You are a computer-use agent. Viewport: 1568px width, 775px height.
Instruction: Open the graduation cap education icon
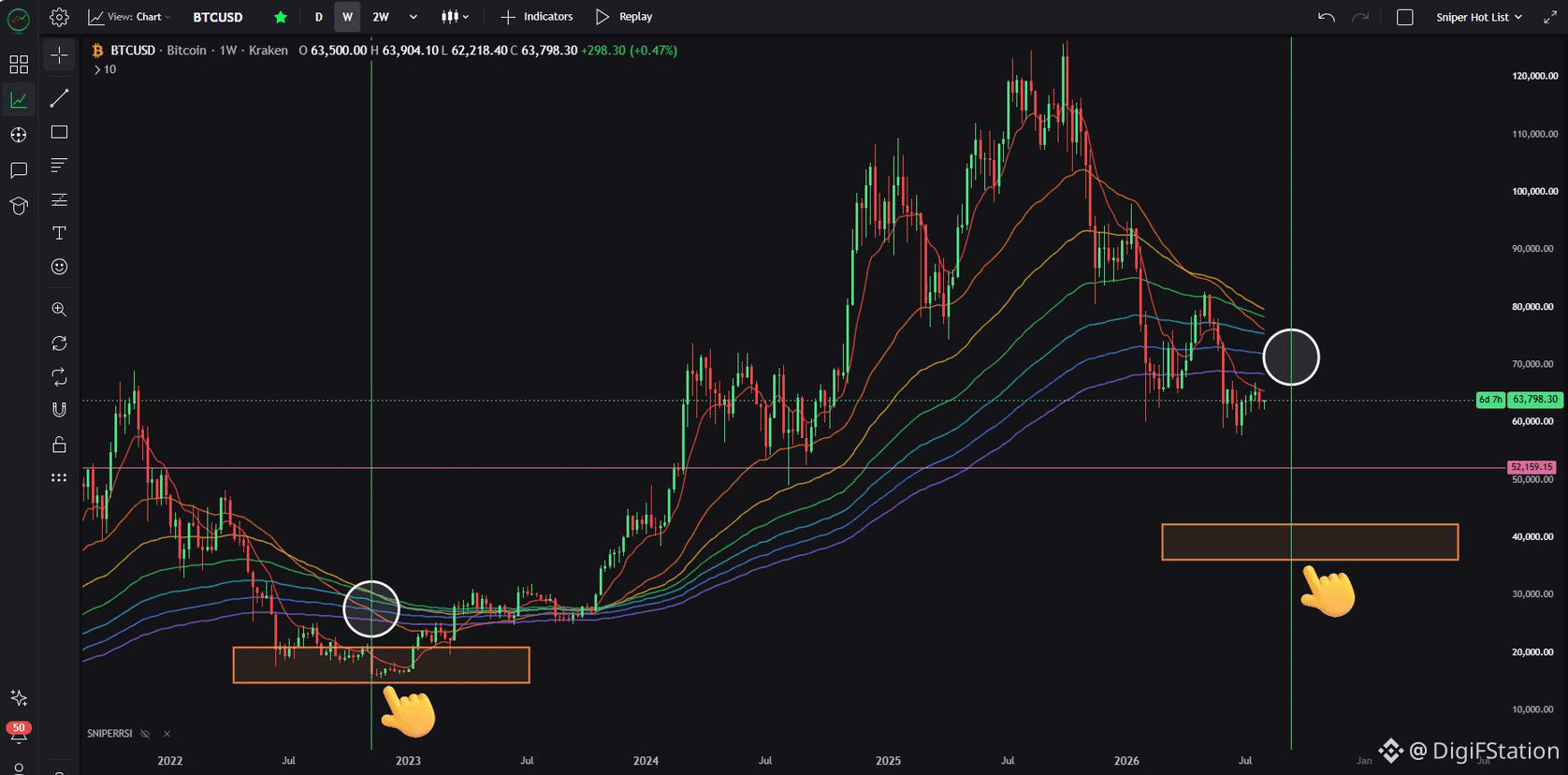click(x=19, y=206)
